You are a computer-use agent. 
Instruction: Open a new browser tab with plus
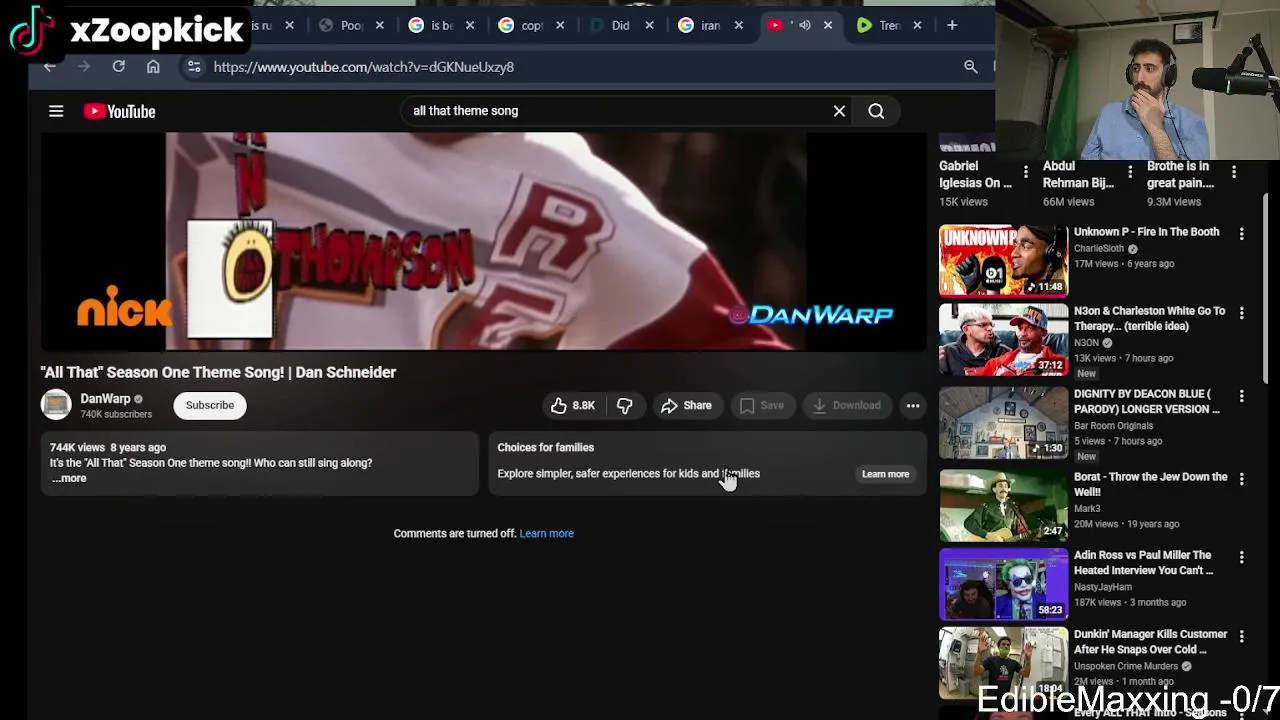pyautogui.click(x=951, y=25)
